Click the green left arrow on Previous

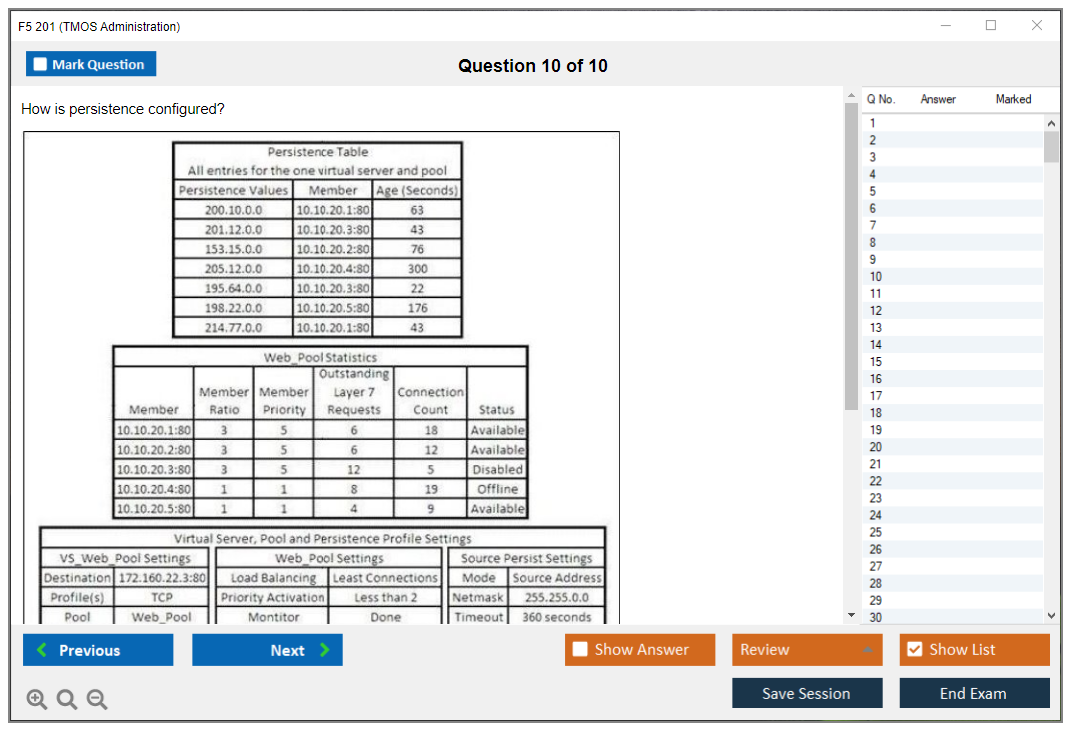42,650
